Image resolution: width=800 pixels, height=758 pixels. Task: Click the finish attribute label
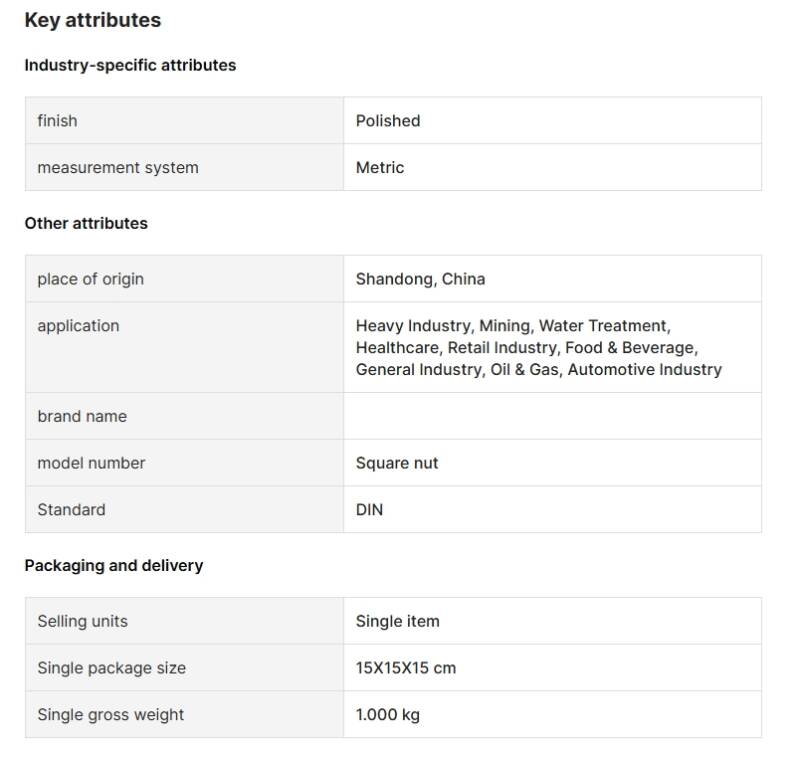(x=57, y=121)
